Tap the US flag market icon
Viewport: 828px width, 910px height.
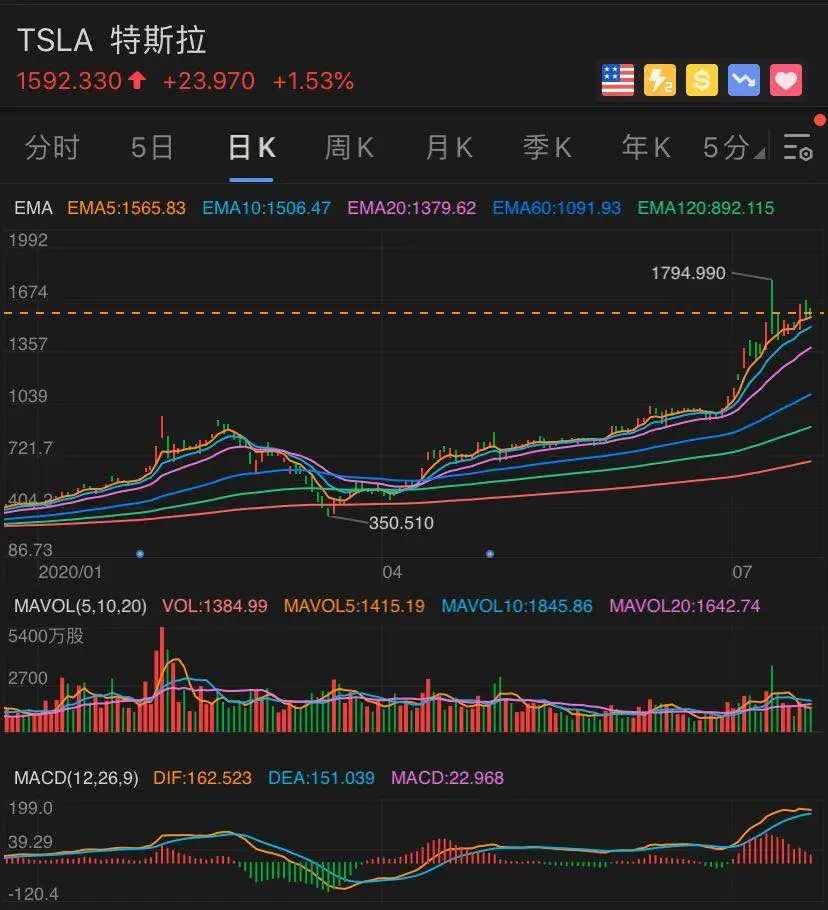[x=618, y=80]
